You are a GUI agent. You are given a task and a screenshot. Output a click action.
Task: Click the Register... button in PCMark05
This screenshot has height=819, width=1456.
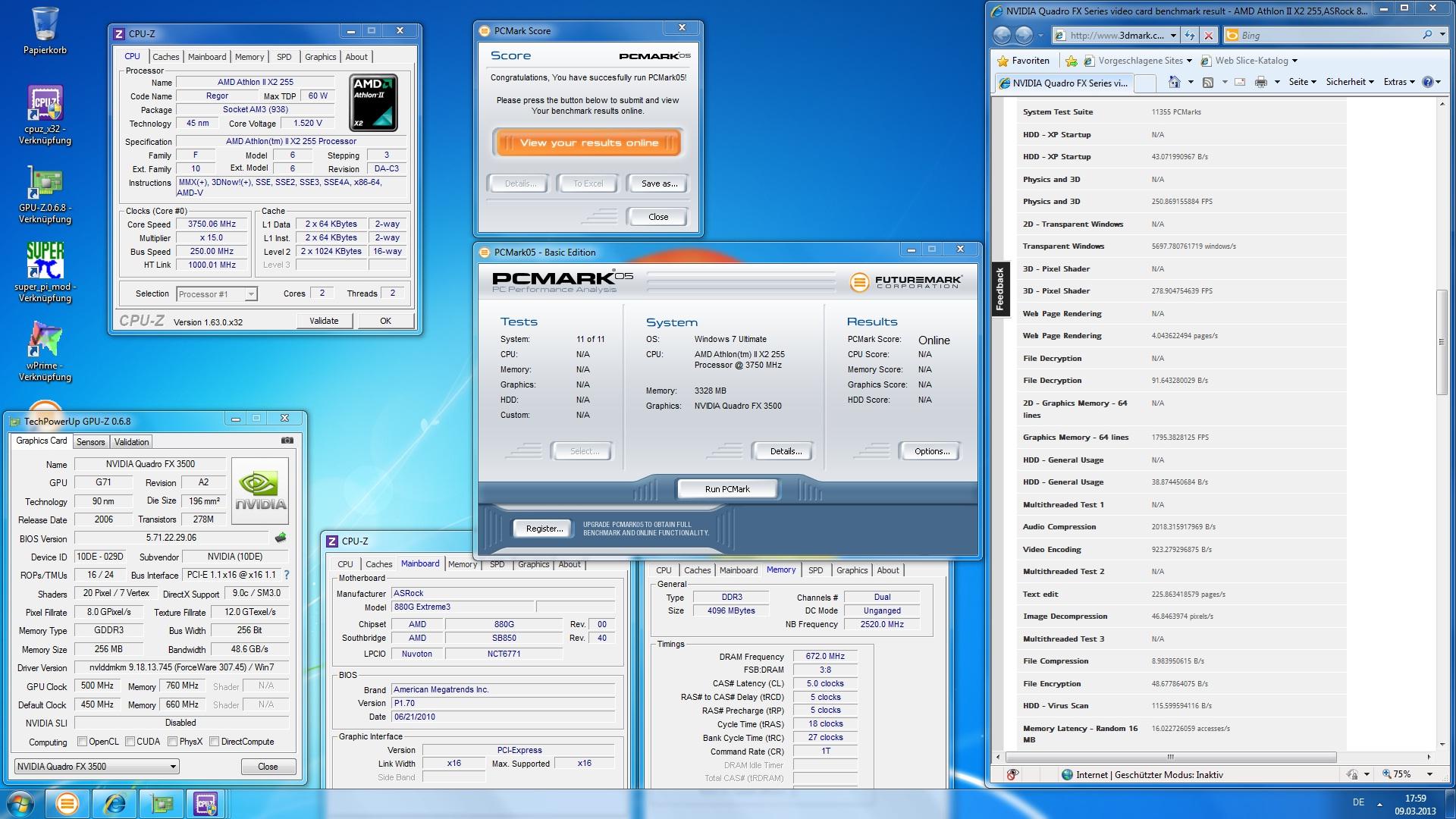544,529
